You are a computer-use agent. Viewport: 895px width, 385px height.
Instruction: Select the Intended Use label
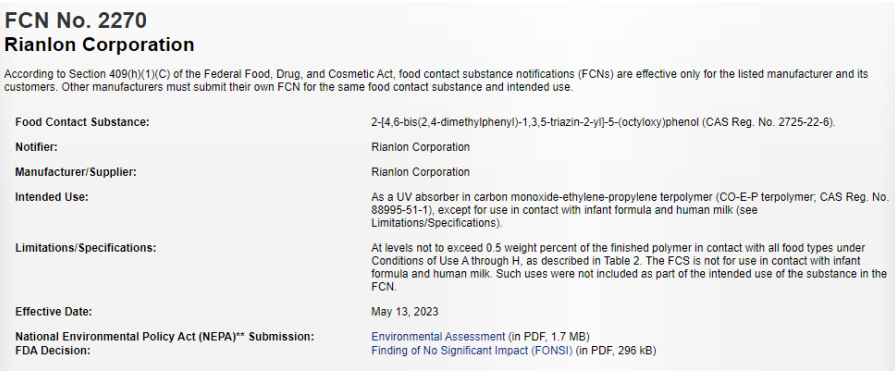[52, 197]
